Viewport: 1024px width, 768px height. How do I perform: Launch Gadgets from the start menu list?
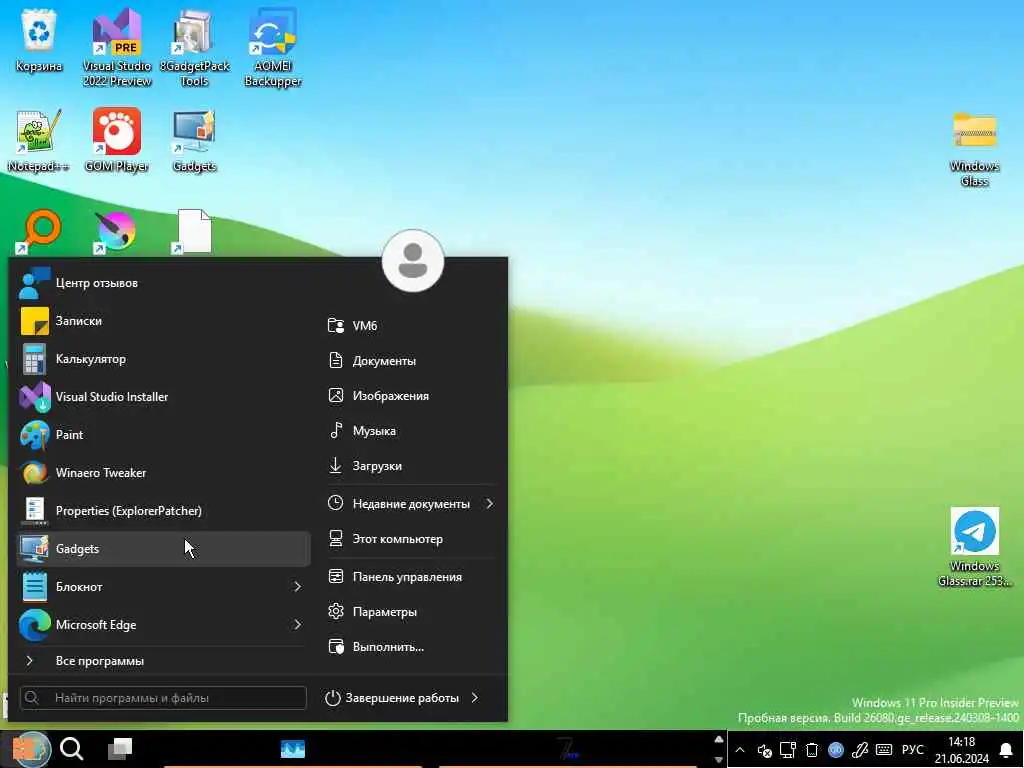click(x=163, y=549)
